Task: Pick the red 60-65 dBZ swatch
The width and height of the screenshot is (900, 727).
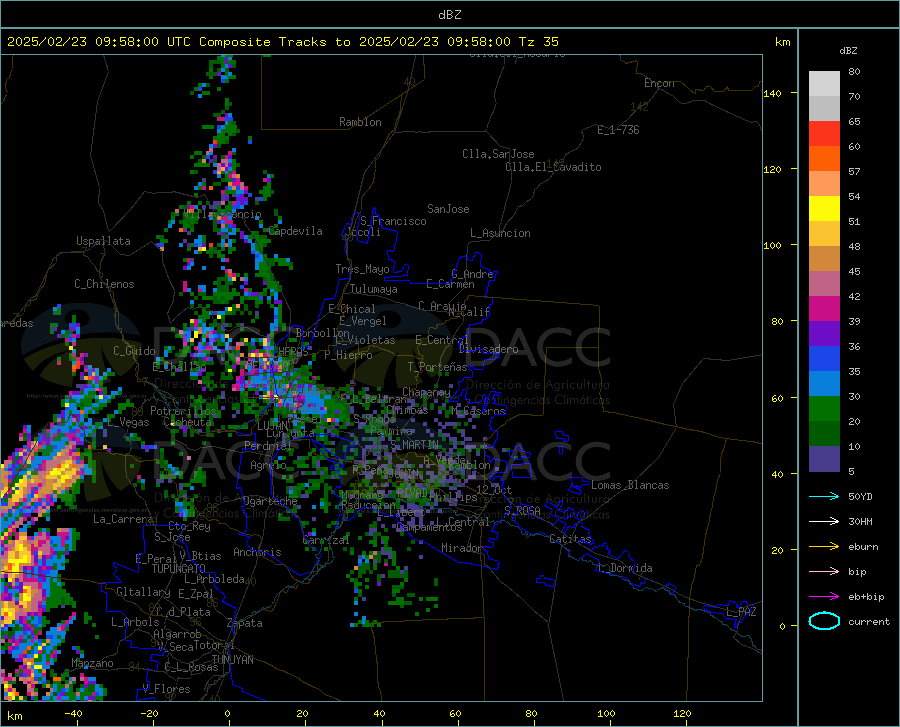Action: [x=824, y=134]
